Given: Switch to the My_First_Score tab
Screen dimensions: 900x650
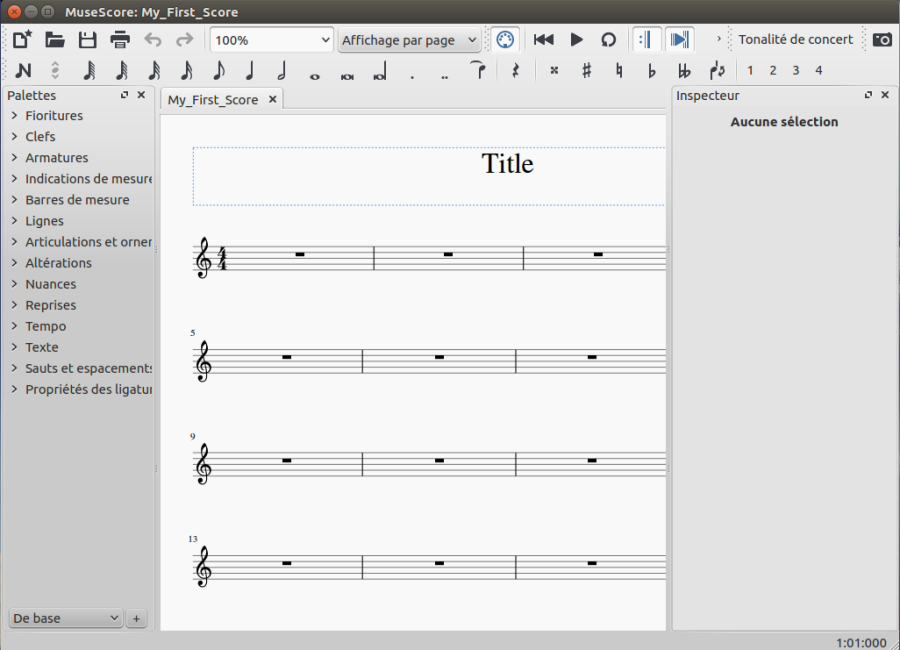Looking at the screenshot, I should click(x=213, y=100).
